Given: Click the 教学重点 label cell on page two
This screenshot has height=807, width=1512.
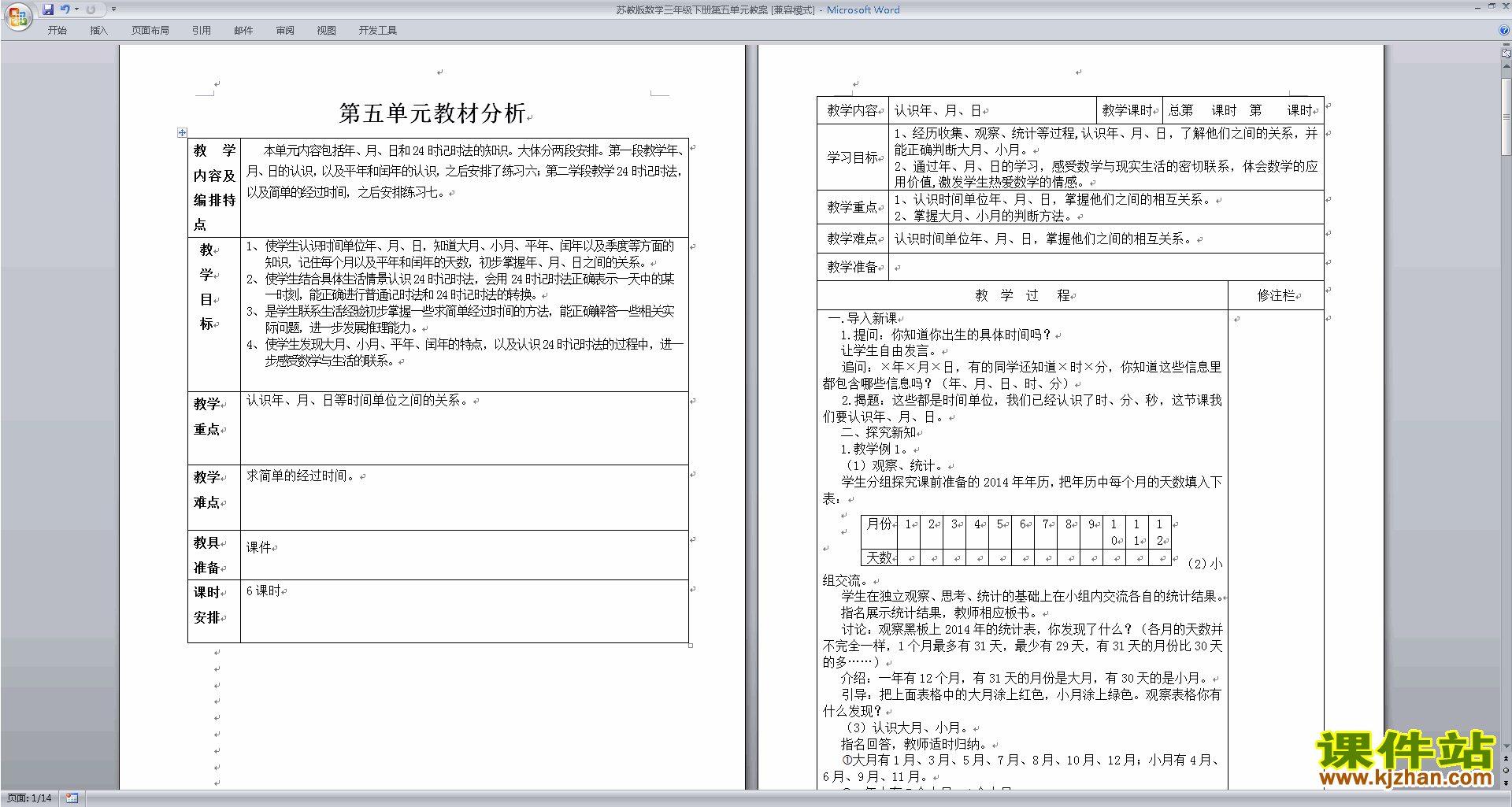Looking at the screenshot, I should (853, 207).
